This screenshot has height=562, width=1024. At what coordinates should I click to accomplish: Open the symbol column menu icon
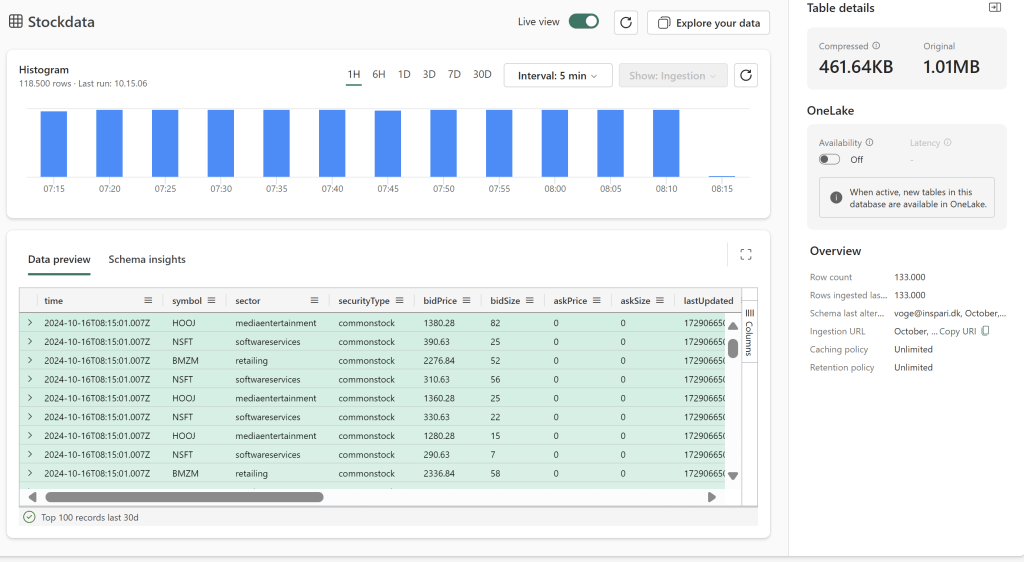point(213,300)
